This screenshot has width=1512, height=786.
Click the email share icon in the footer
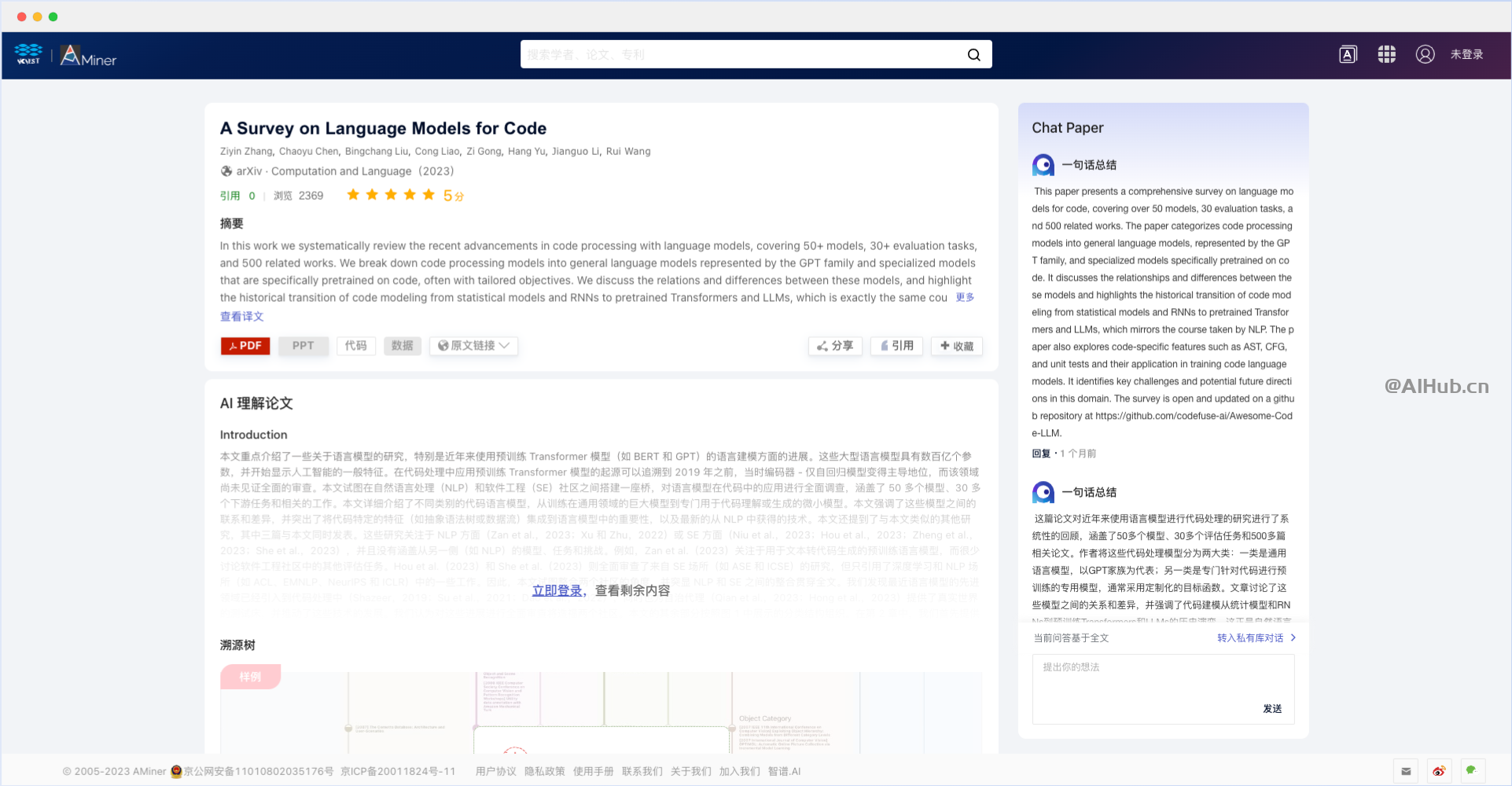click(1406, 771)
